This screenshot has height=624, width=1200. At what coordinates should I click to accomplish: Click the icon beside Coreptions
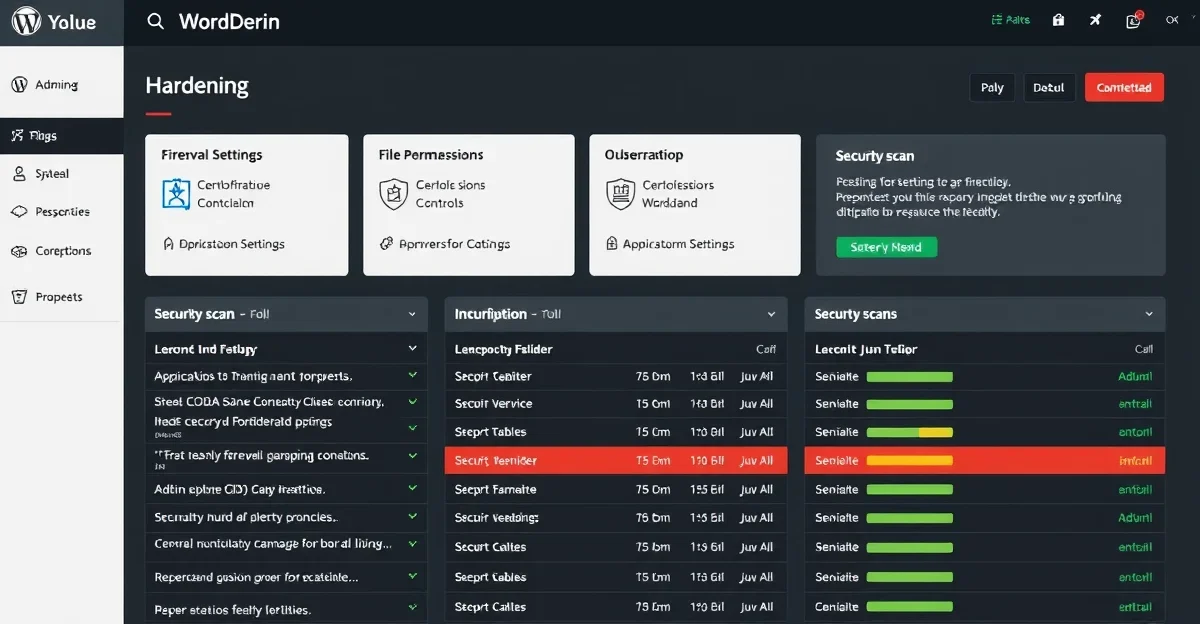tap(18, 251)
